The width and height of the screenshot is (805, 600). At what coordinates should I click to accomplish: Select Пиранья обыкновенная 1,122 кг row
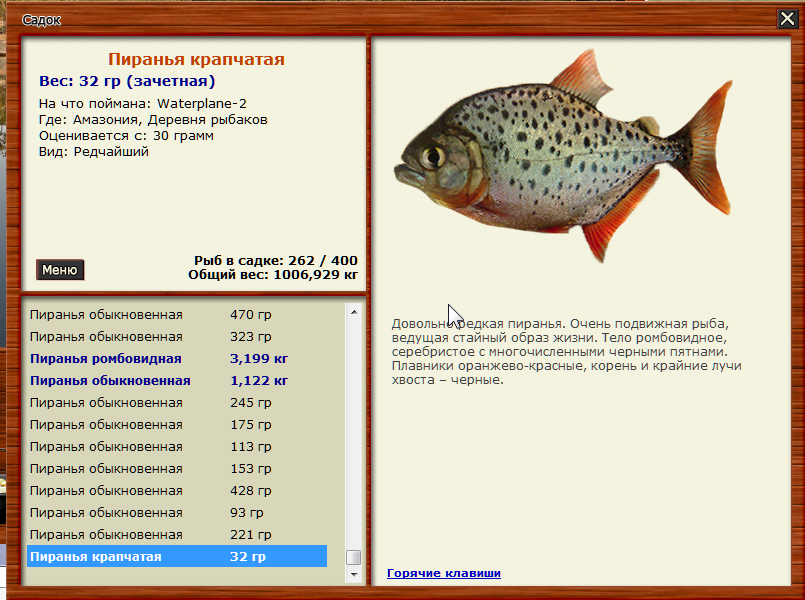(177, 381)
